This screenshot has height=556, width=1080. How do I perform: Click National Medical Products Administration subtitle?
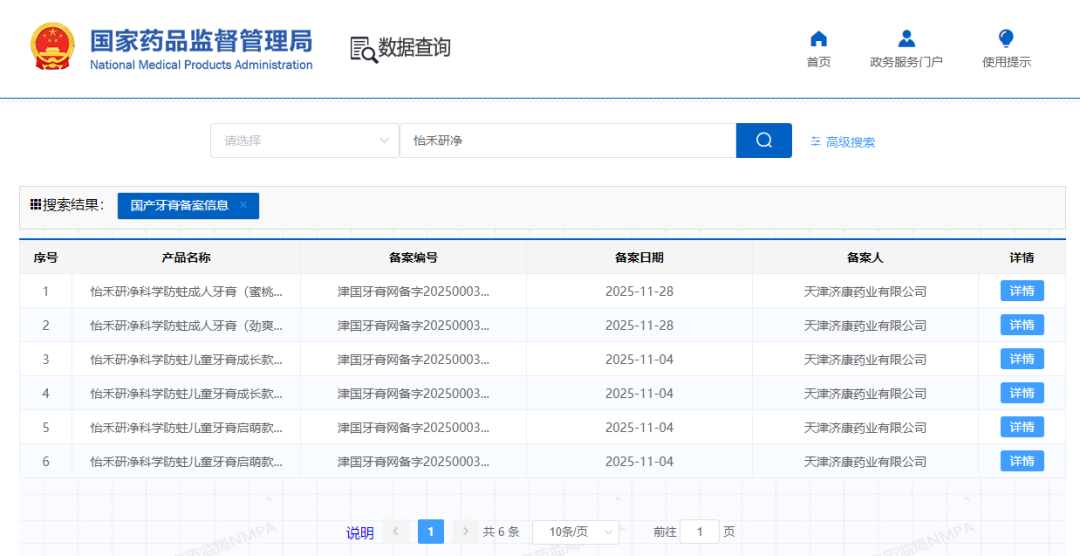point(201,65)
